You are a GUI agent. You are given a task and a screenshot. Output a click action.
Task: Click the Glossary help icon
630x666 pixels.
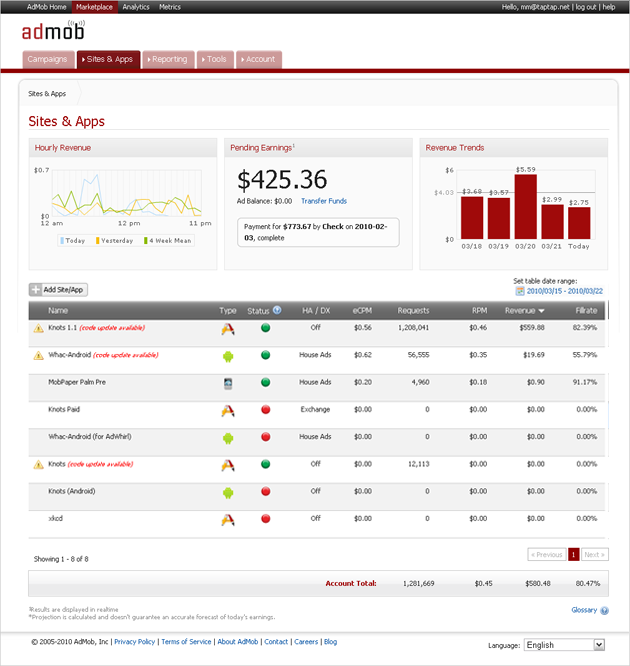click(604, 609)
